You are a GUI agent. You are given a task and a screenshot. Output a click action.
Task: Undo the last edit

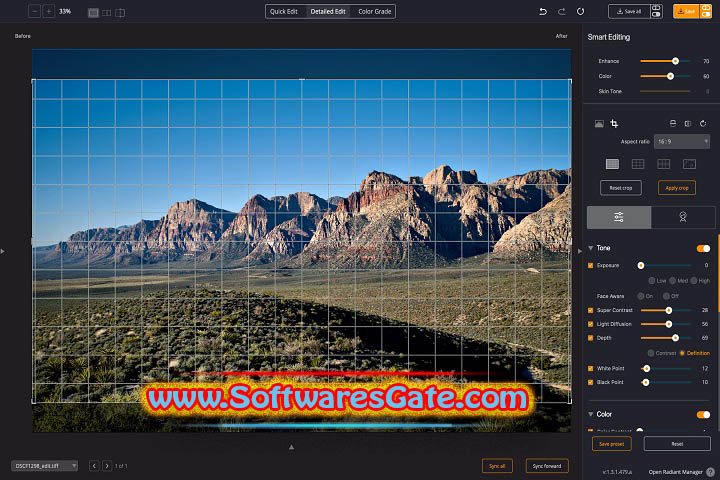click(x=543, y=11)
